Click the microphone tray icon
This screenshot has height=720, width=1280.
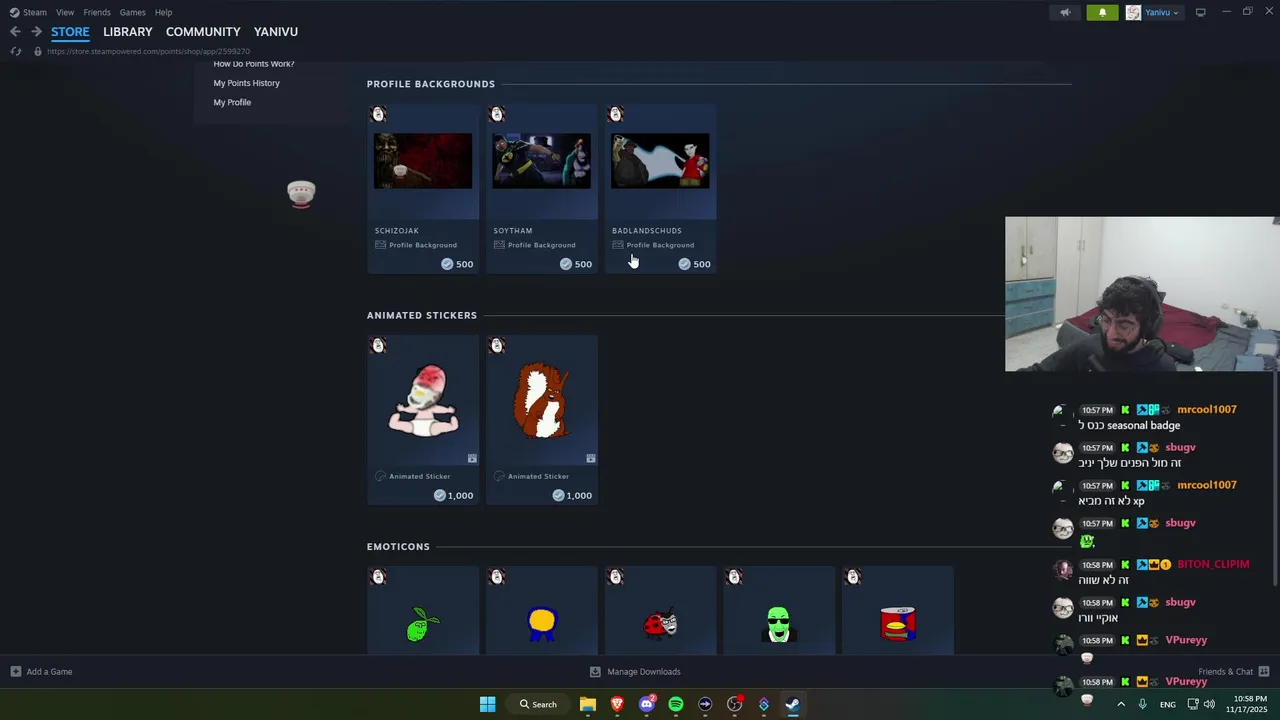click(1142, 704)
